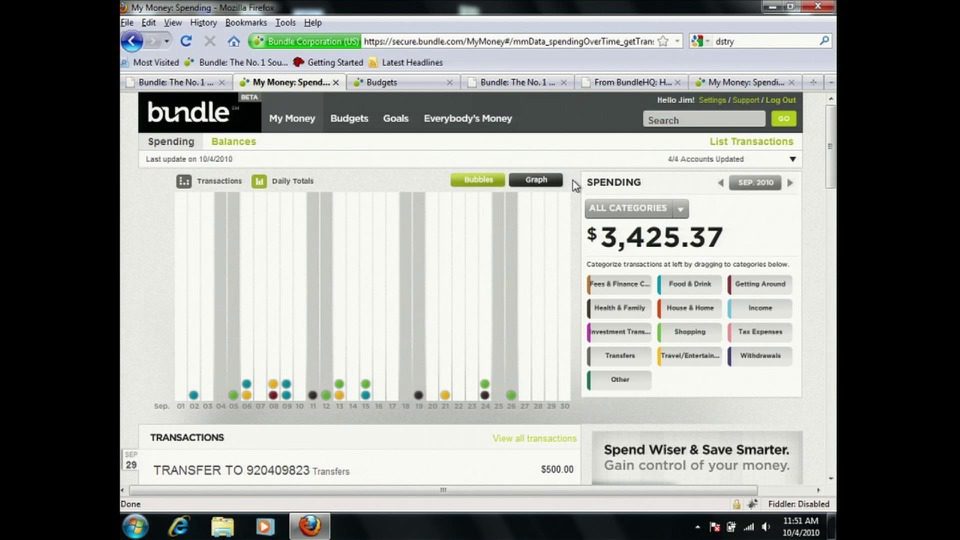Open Support link

pos(746,100)
